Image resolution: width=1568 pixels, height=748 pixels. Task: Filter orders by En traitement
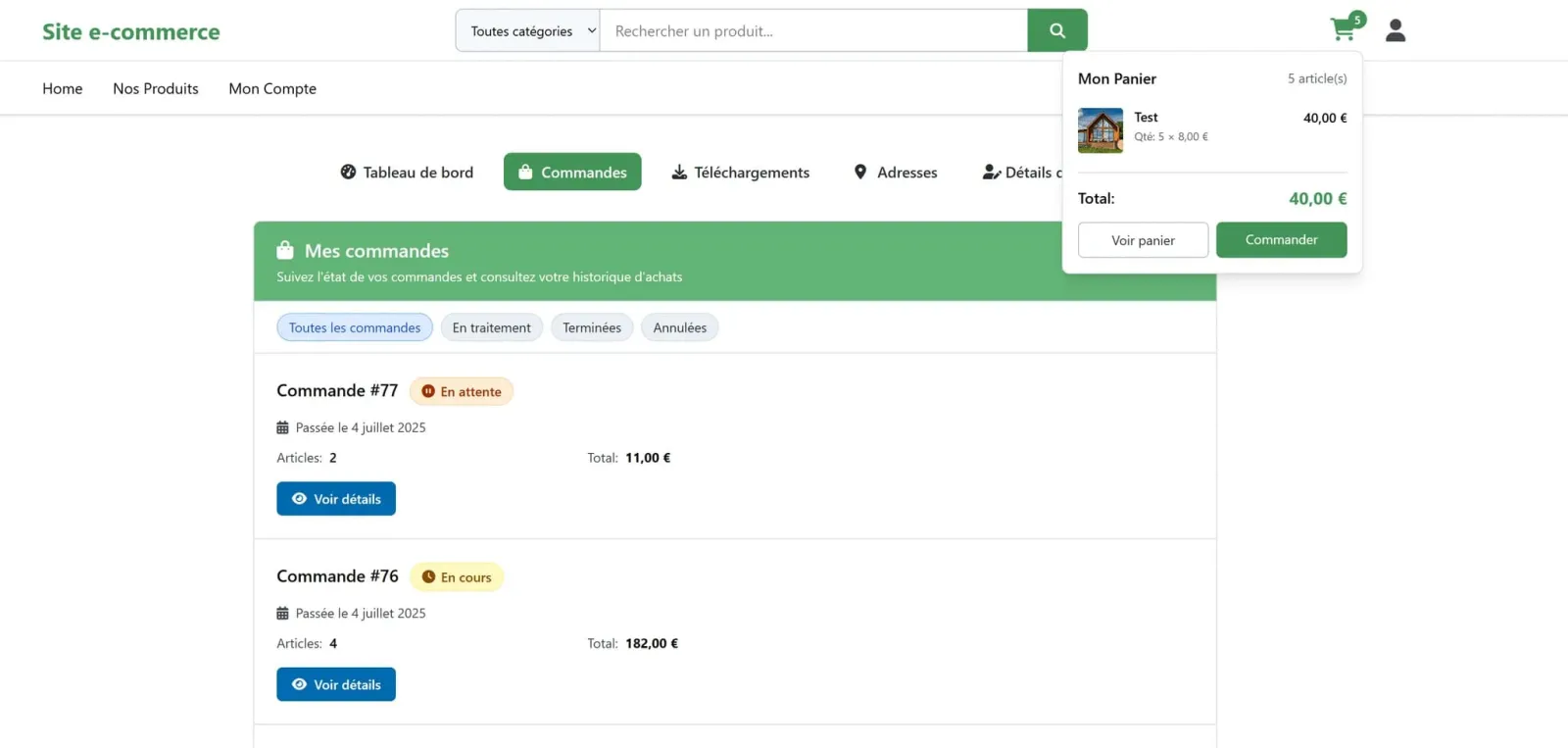tap(492, 327)
